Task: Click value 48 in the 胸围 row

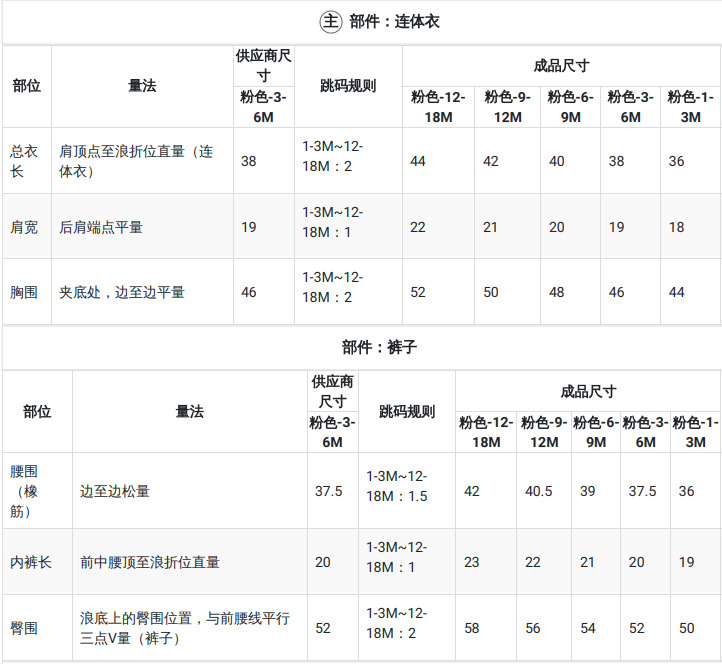Action: pyautogui.click(x=557, y=292)
